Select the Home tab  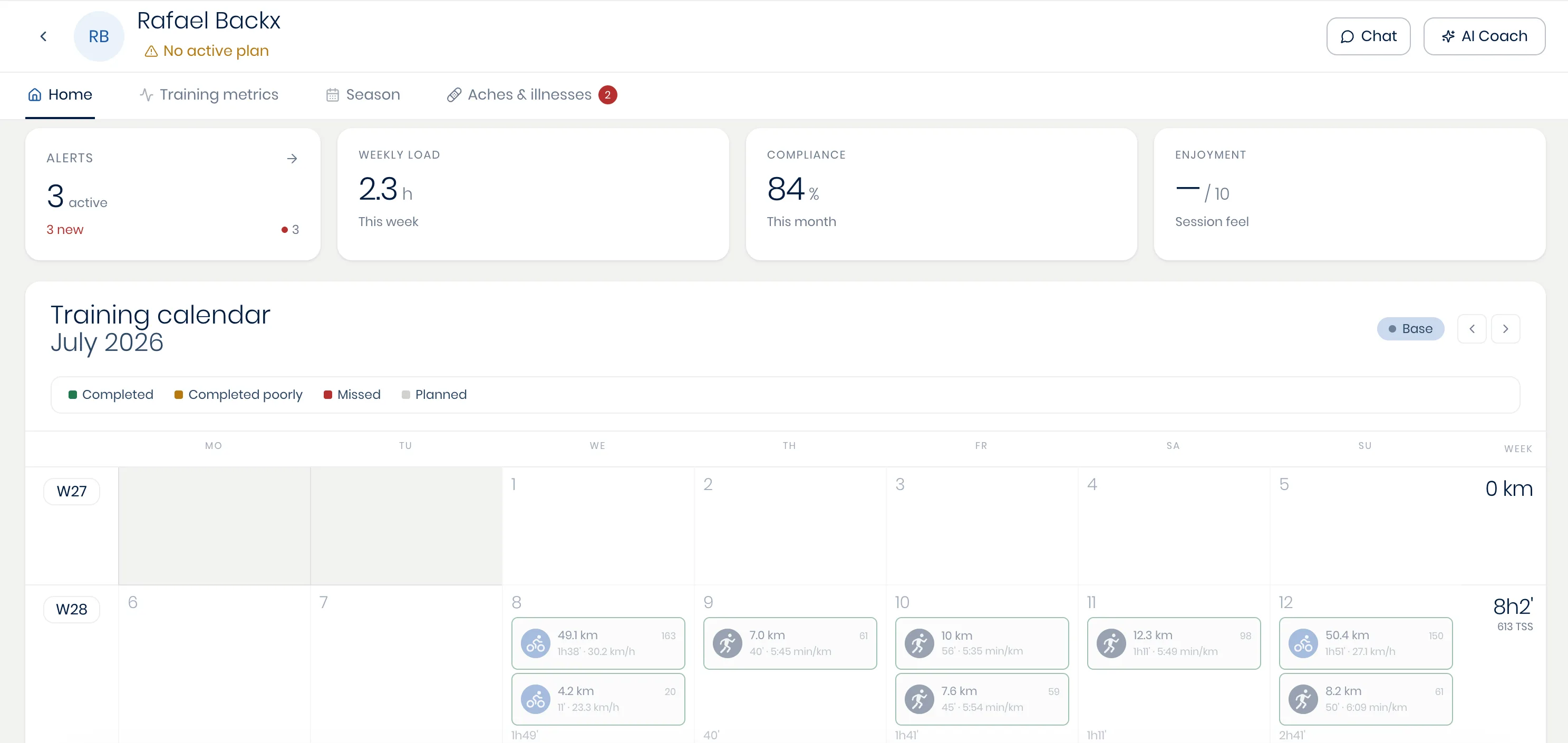(60, 95)
